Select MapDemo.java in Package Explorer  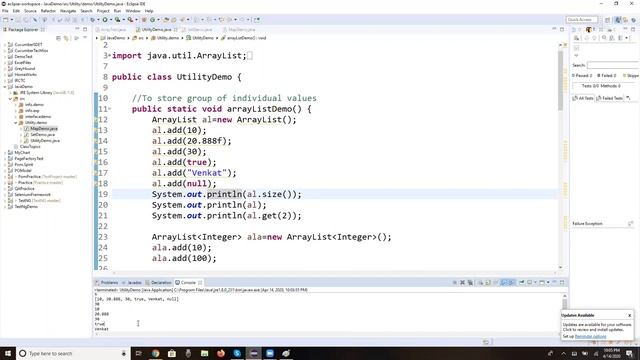[x=43, y=129]
